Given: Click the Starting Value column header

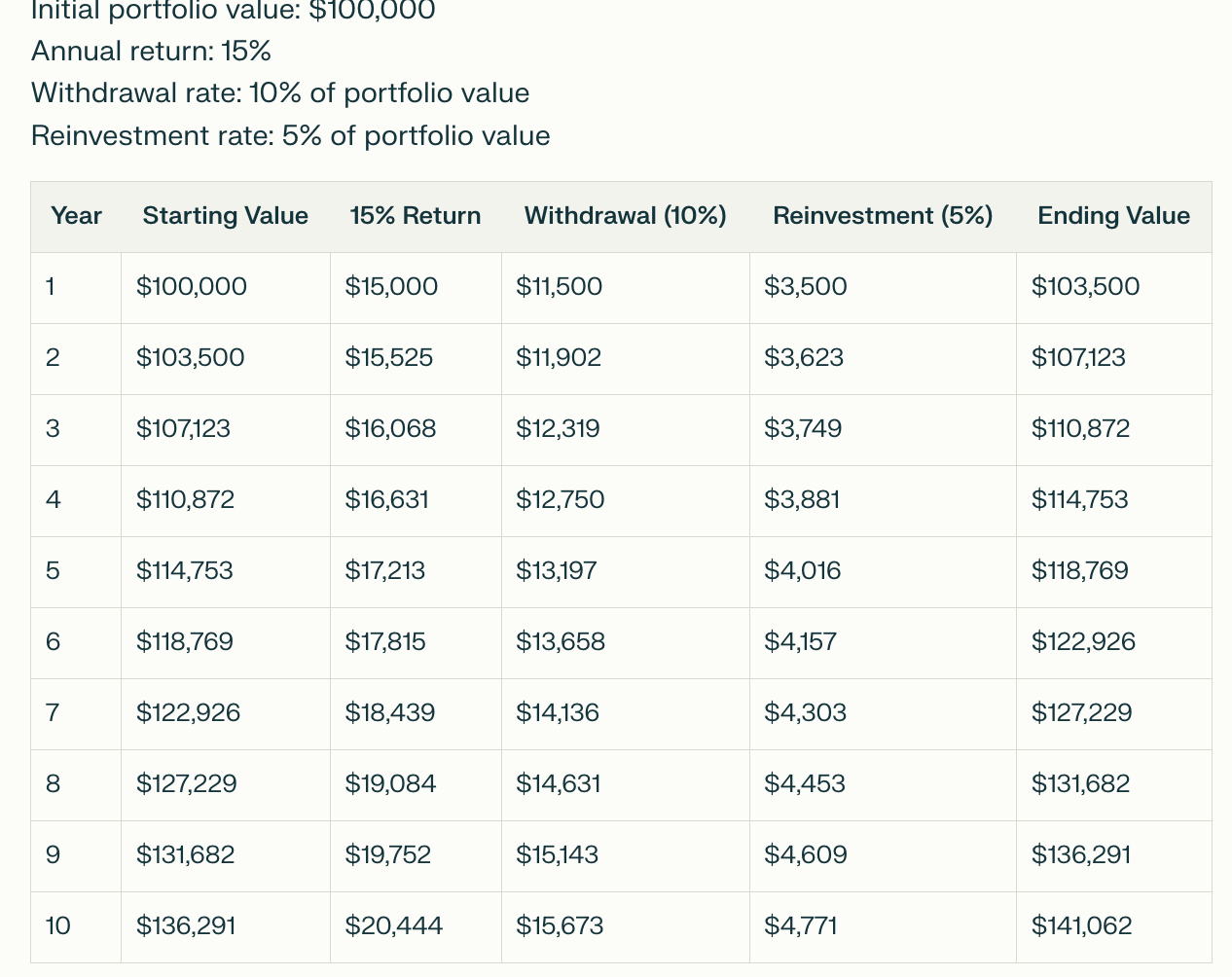Looking at the screenshot, I should [225, 216].
